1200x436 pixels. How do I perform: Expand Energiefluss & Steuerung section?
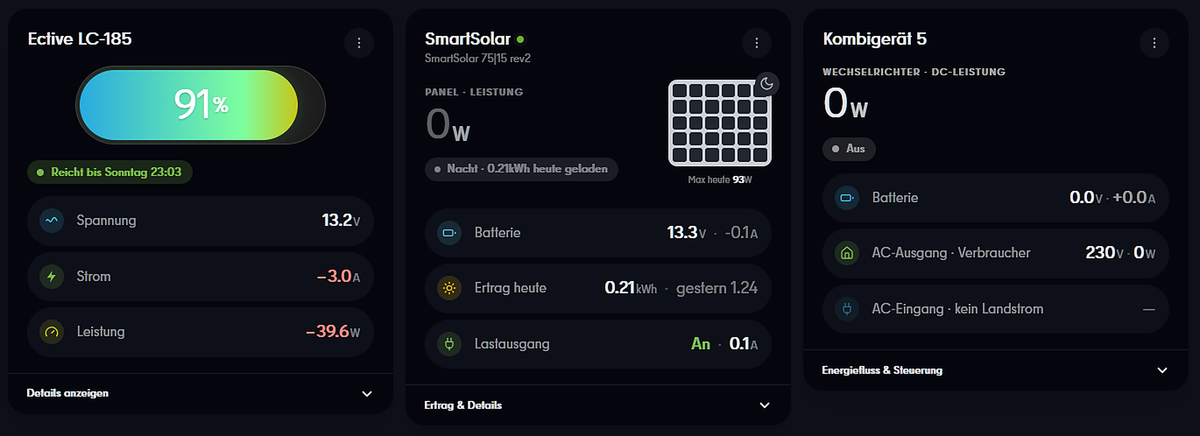coord(995,370)
